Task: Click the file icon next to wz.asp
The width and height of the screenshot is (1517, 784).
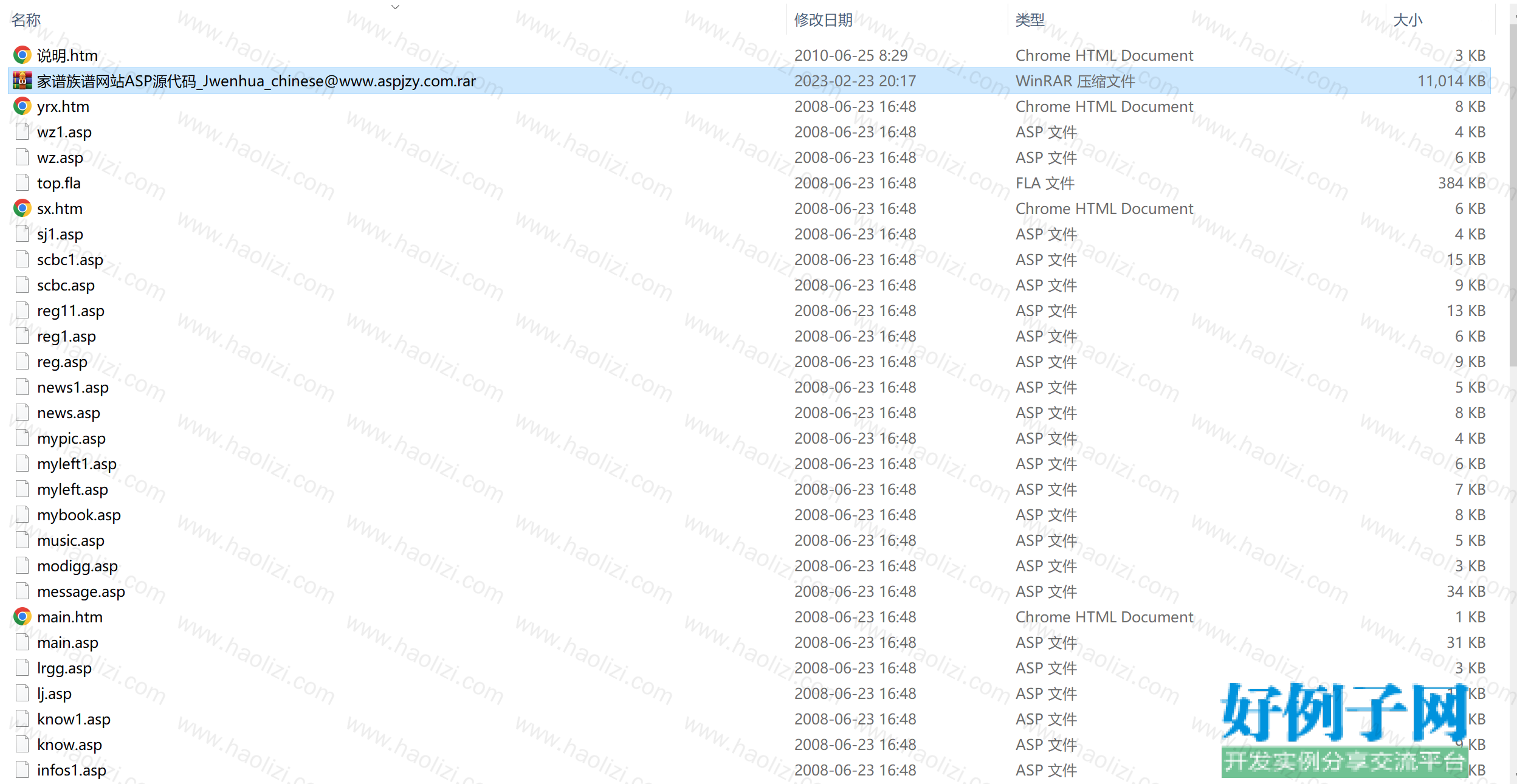Action: 22,157
